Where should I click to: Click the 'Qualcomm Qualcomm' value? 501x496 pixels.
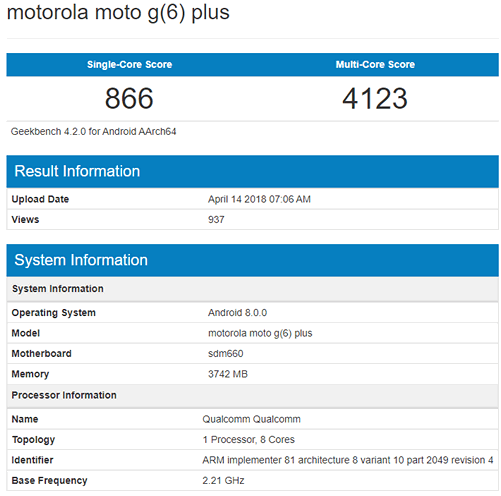251,419
